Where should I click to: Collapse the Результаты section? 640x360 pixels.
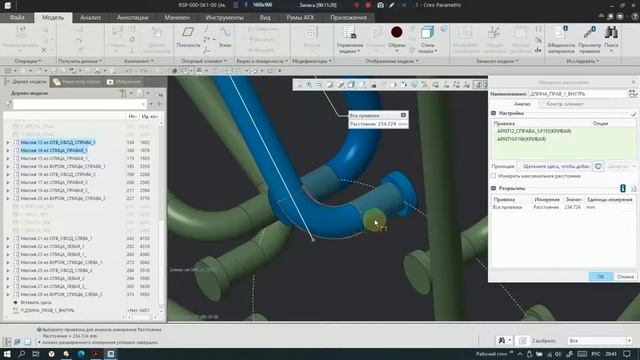tap(493, 188)
